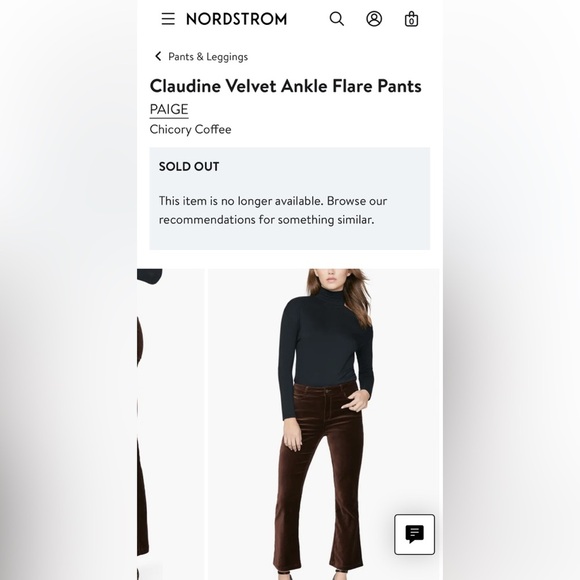Go to the Nordstrom home logo
Viewport: 580px width, 580px height.
(x=237, y=19)
